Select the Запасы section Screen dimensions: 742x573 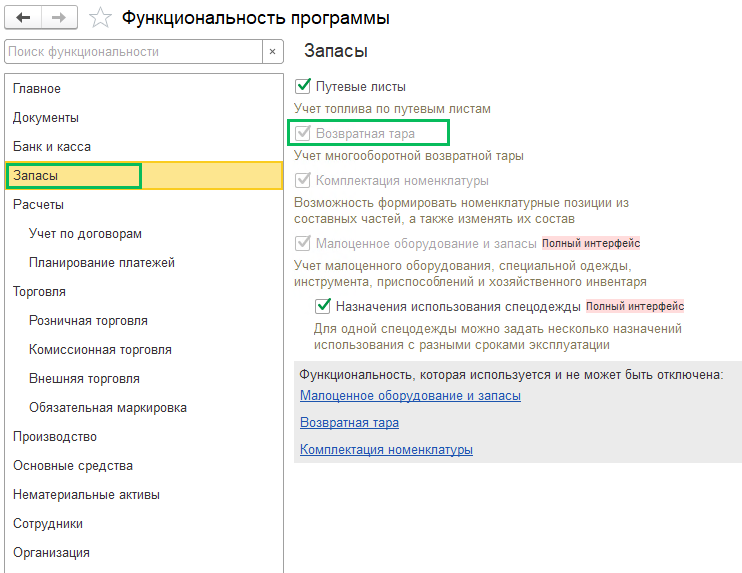[144, 176]
